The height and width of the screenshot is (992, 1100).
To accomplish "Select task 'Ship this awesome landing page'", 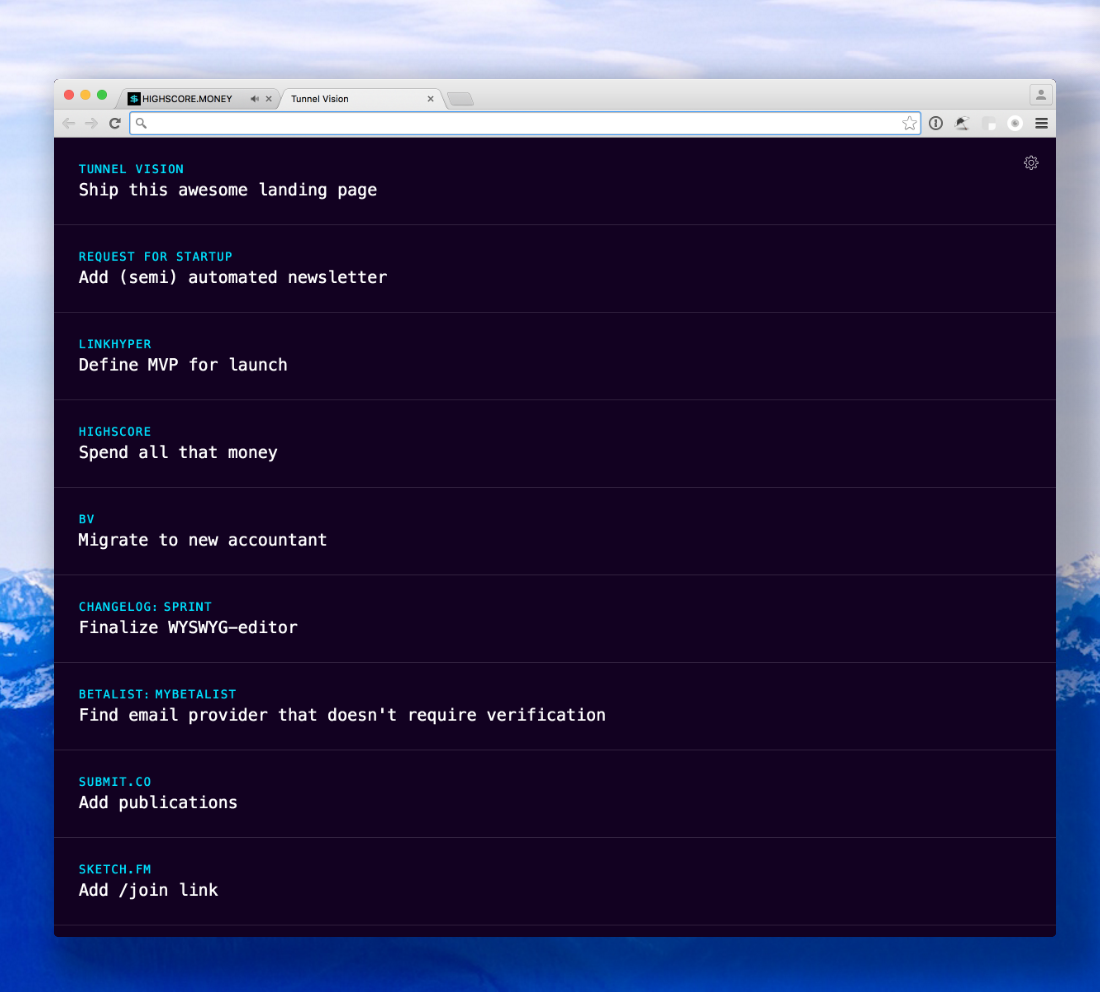I will pyautogui.click(x=228, y=190).
